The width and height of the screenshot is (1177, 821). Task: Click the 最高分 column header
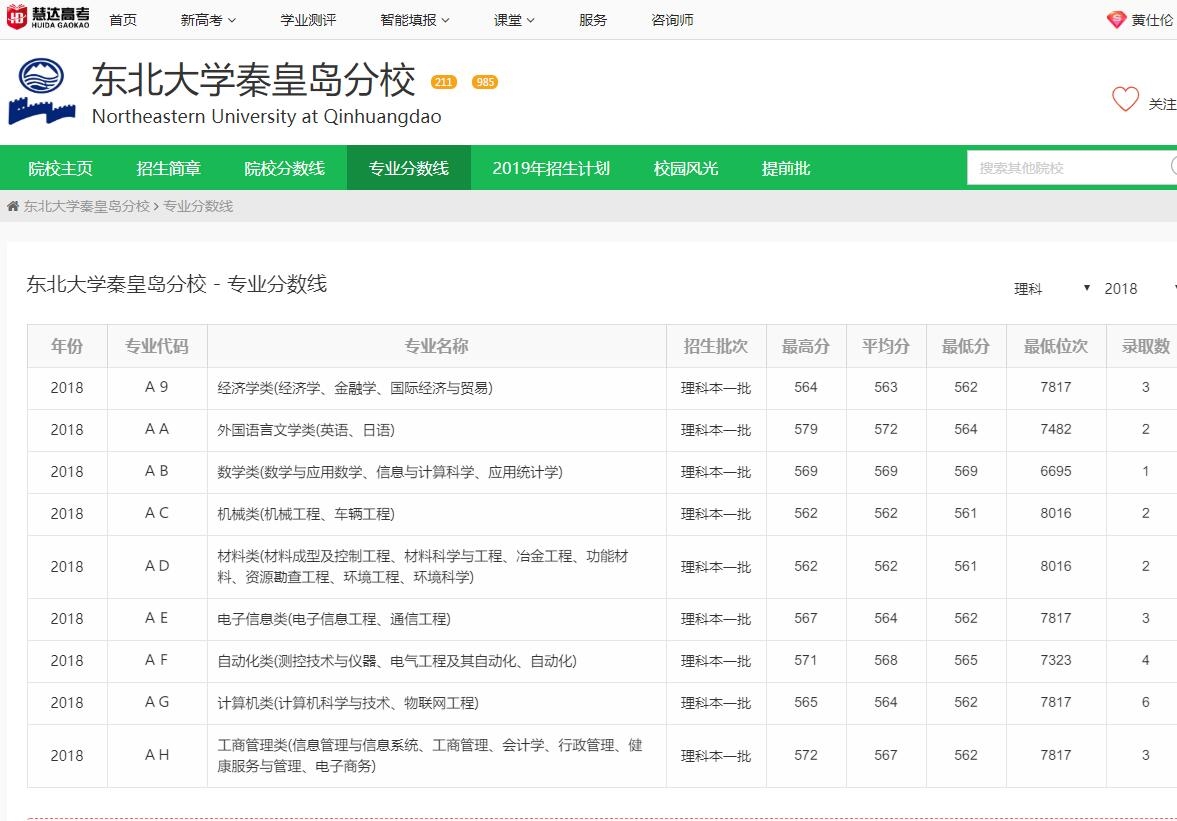(x=805, y=346)
